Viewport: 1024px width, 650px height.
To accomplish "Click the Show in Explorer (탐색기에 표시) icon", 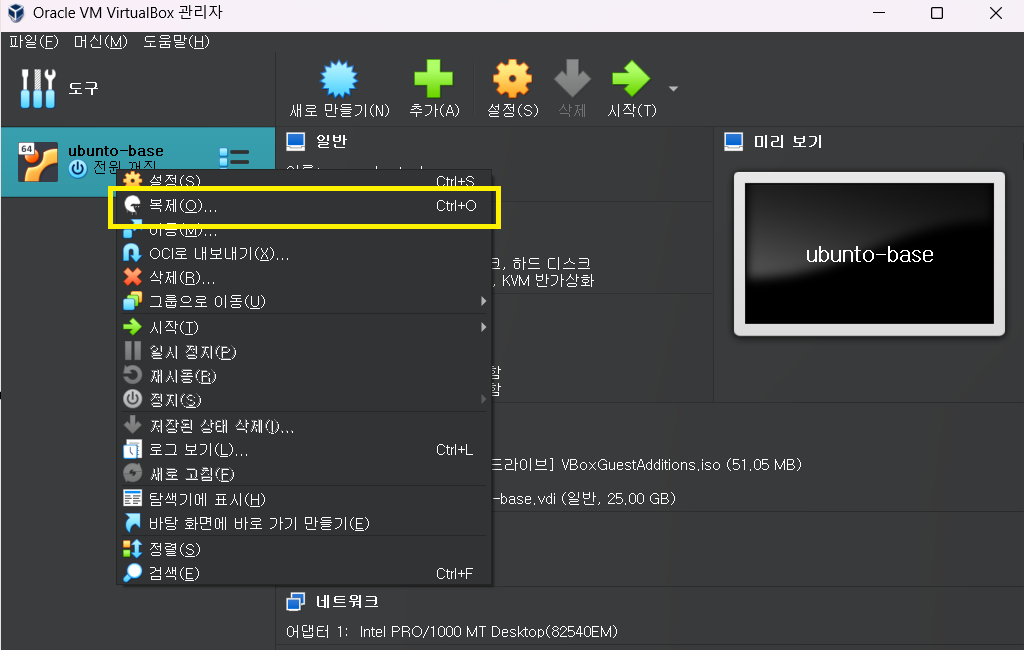I will click(133, 498).
